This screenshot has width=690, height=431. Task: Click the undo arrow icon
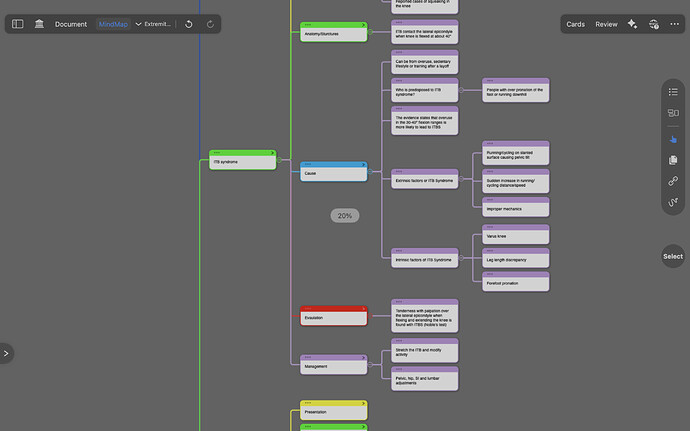pos(189,24)
